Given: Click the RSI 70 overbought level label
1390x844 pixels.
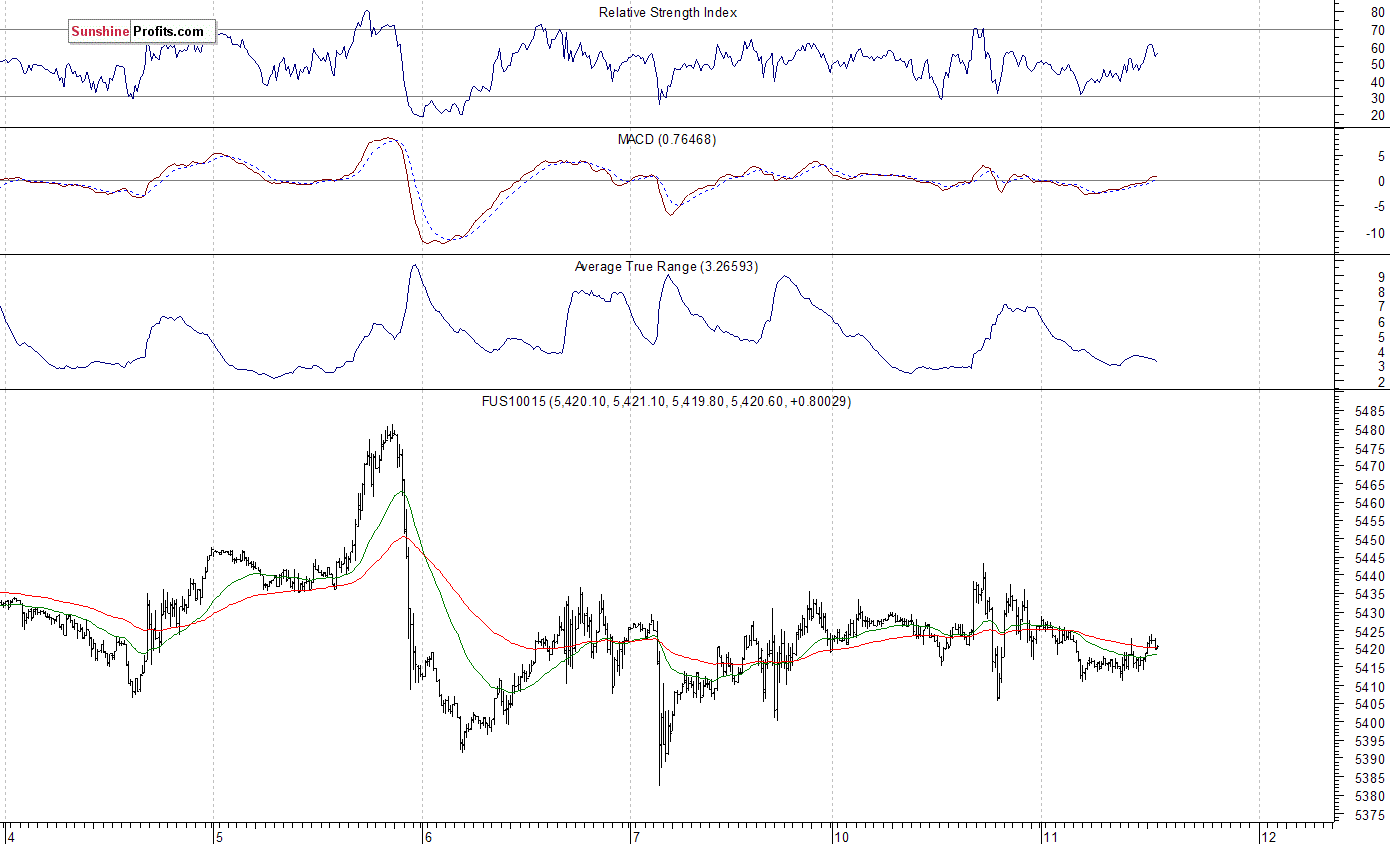Looking at the screenshot, I should (x=1378, y=30).
